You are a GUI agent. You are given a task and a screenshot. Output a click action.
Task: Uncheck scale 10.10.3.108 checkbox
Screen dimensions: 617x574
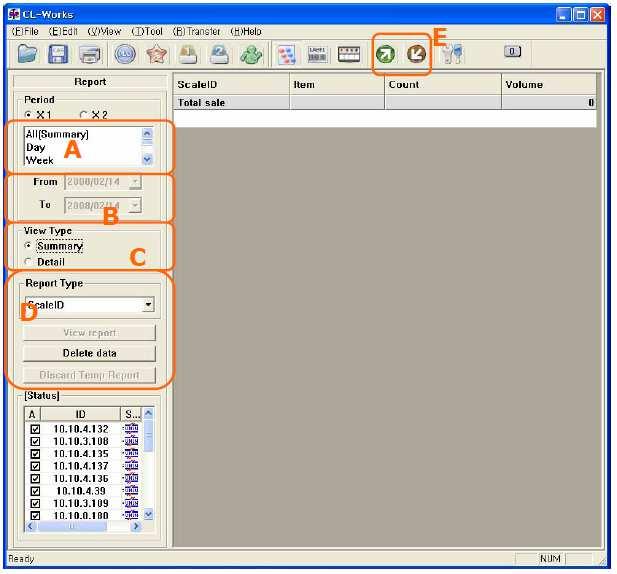[35, 441]
